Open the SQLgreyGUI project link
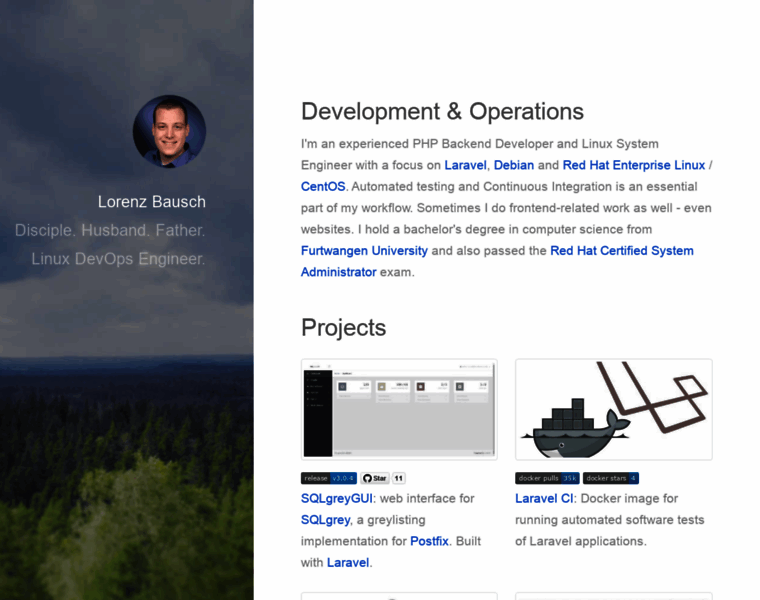Image resolution: width=760 pixels, height=600 pixels. tap(337, 498)
